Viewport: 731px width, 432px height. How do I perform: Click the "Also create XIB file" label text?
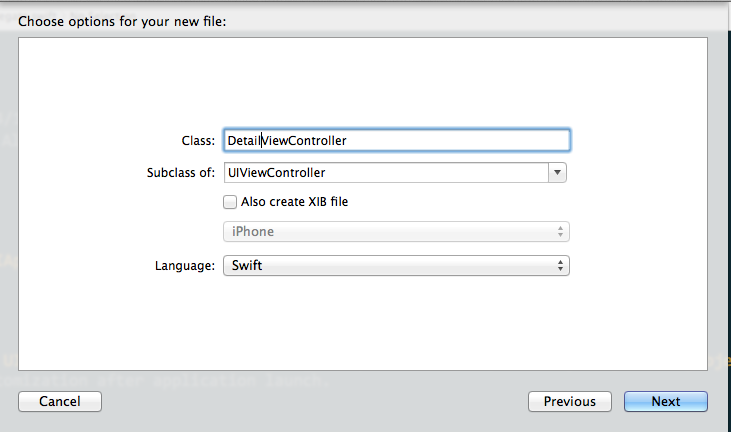(294, 202)
